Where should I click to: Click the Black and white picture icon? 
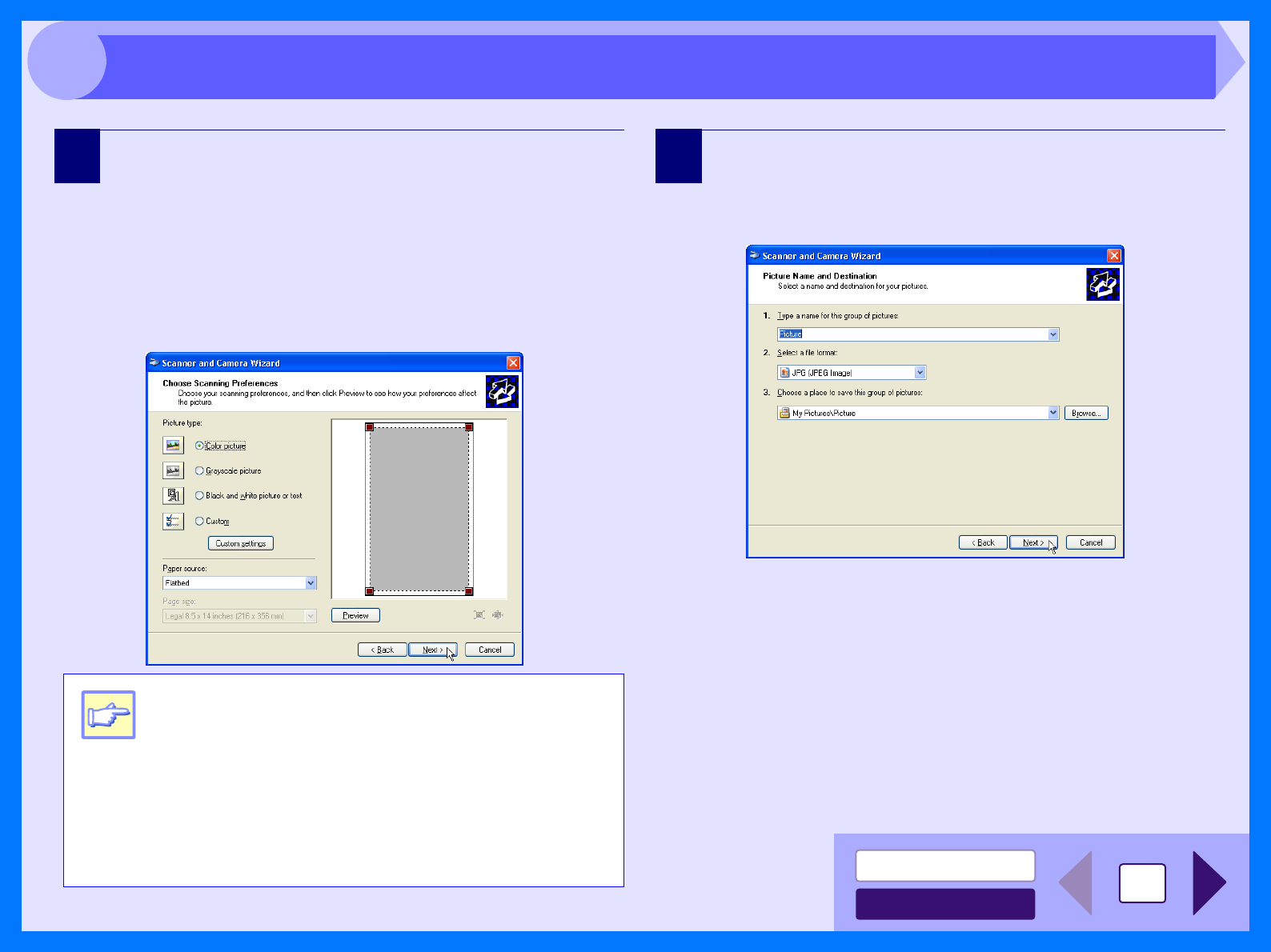point(173,496)
